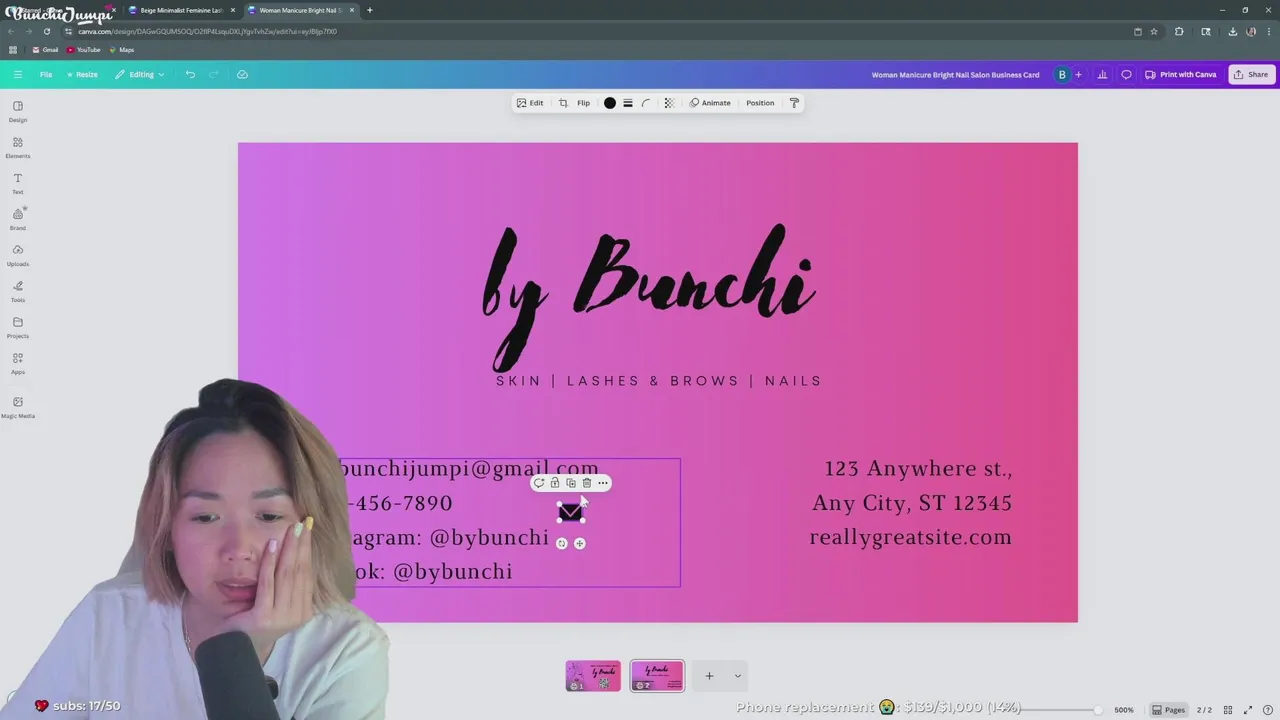Add a new page
The width and height of the screenshot is (1280, 720).
coord(709,676)
